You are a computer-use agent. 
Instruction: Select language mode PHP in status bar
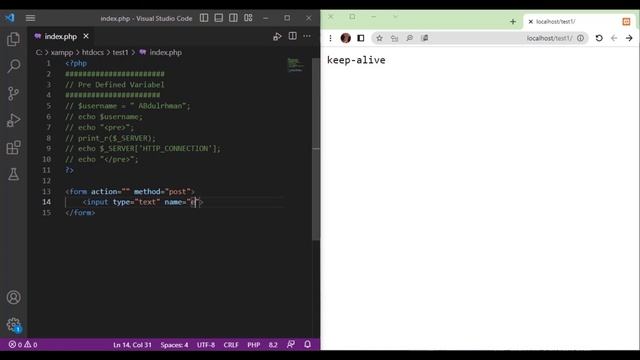click(x=253, y=345)
